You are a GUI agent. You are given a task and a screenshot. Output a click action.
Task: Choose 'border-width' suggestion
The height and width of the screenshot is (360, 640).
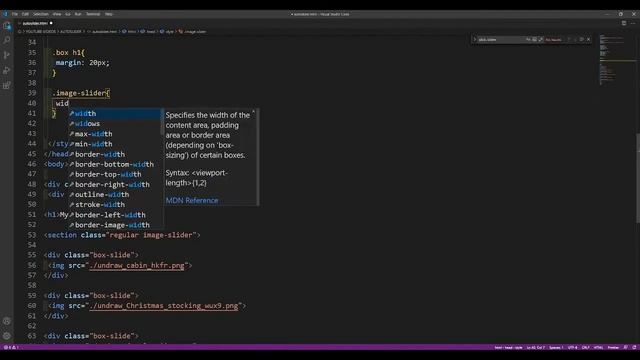pyautogui.click(x=116, y=154)
